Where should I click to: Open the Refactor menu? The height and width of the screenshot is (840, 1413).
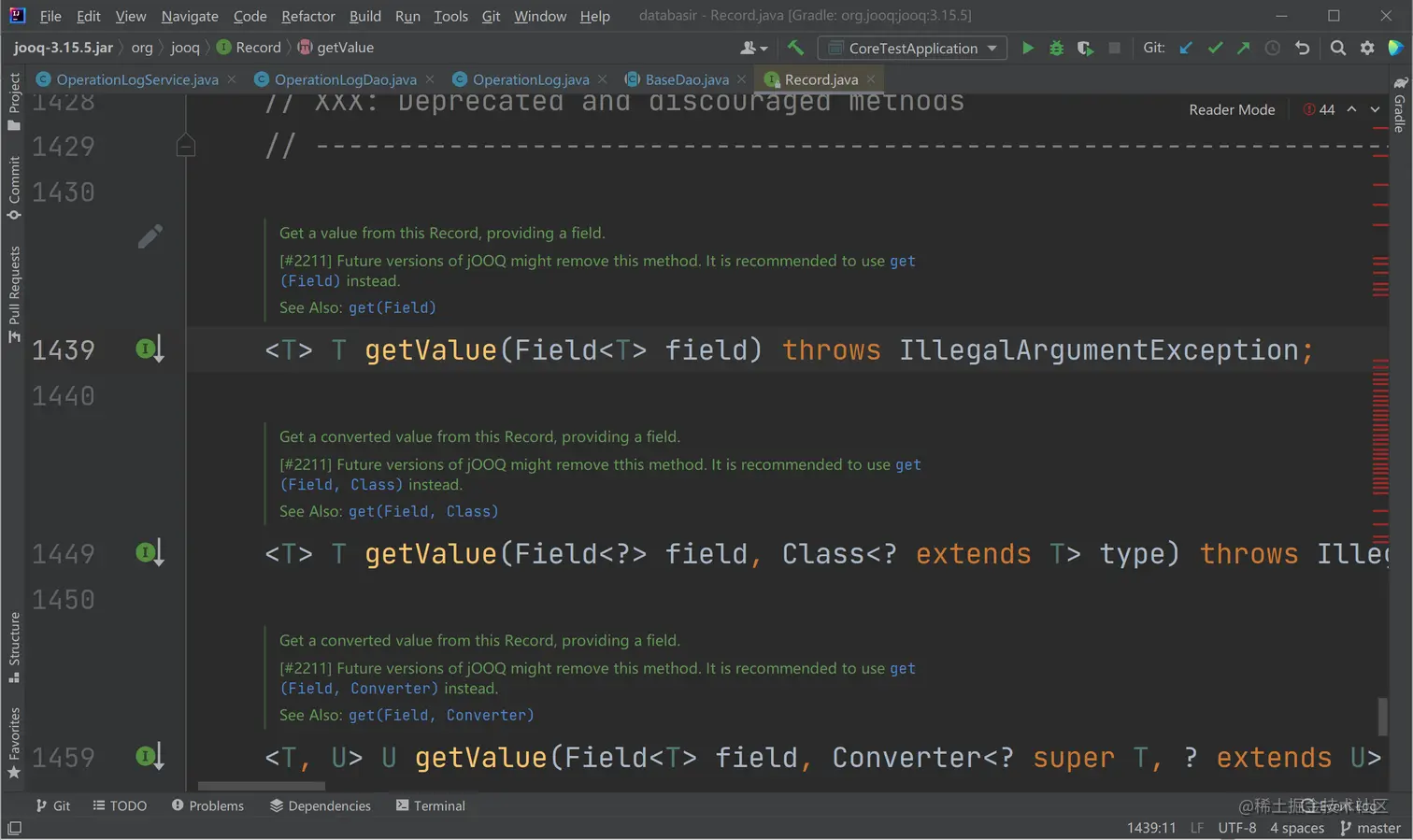307,16
